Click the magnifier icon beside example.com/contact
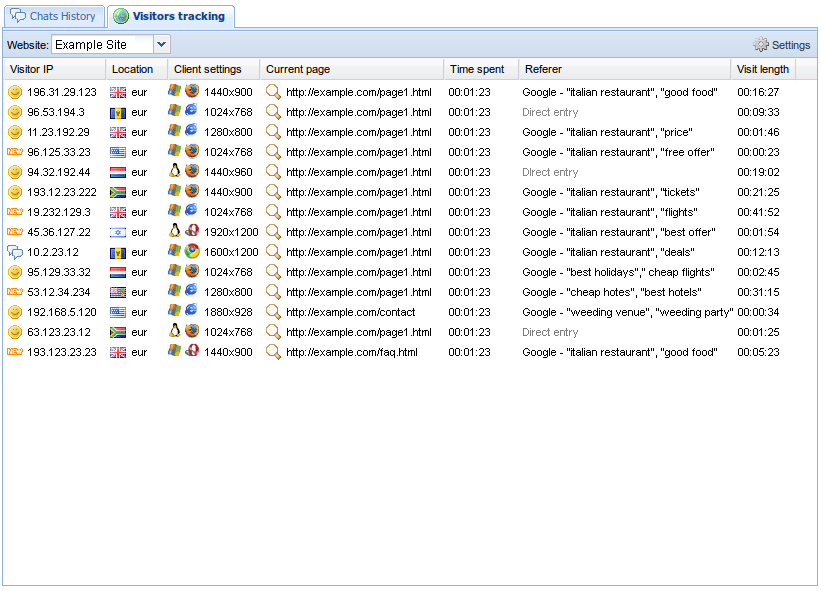 273,312
